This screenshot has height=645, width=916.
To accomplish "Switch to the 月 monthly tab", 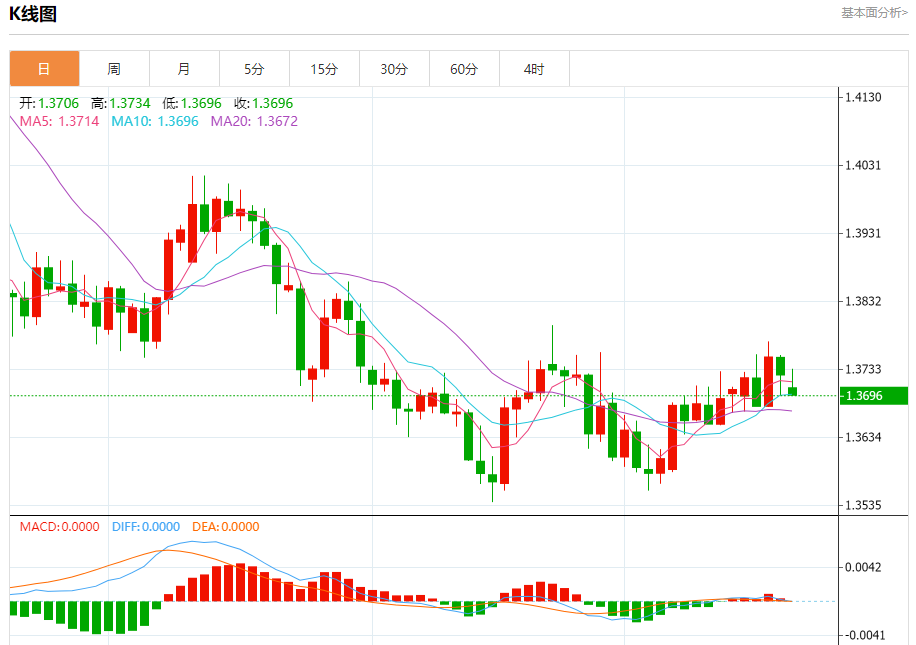I will [x=185, y=69].
